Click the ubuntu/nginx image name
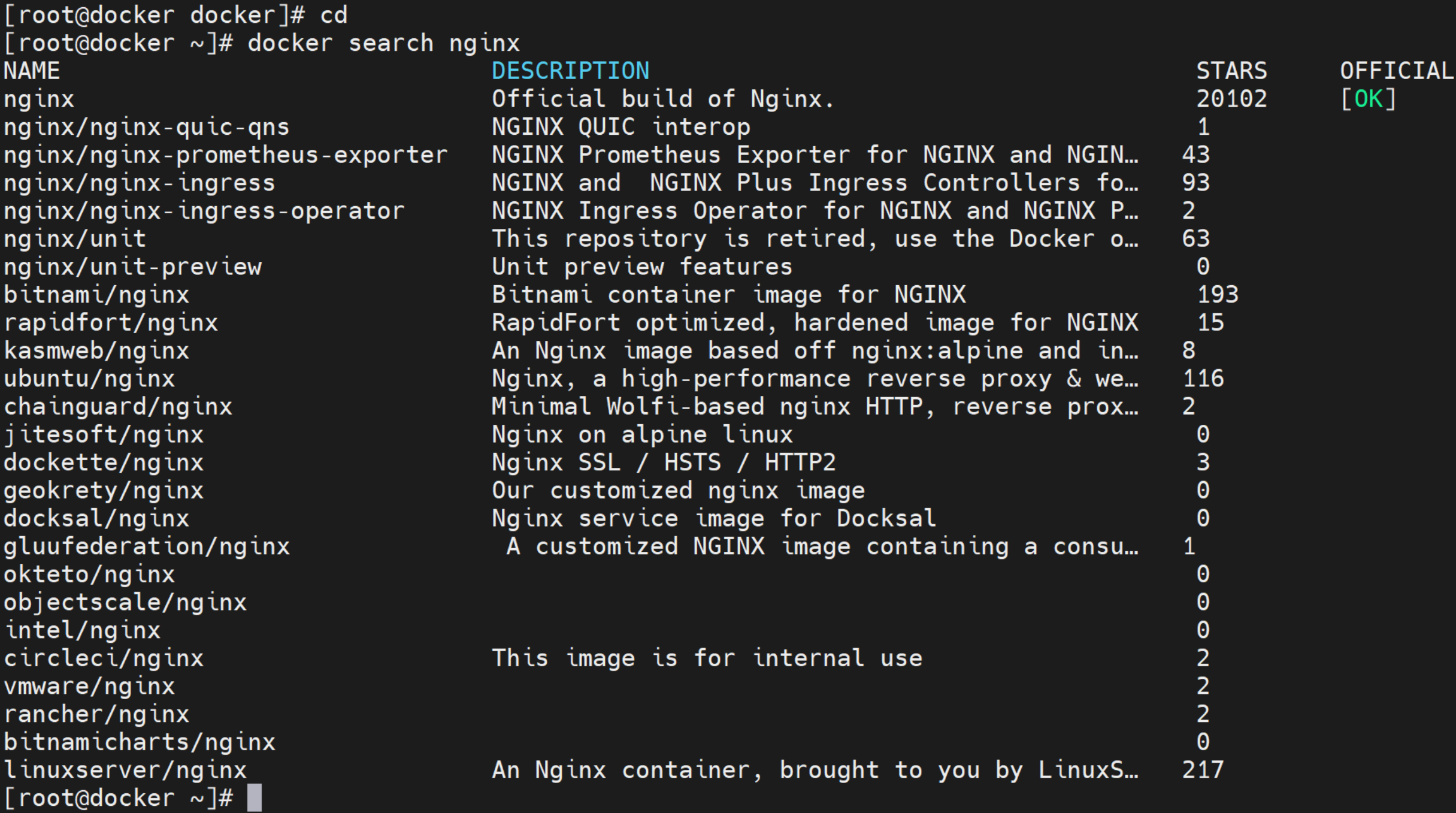 click(89, 379)
